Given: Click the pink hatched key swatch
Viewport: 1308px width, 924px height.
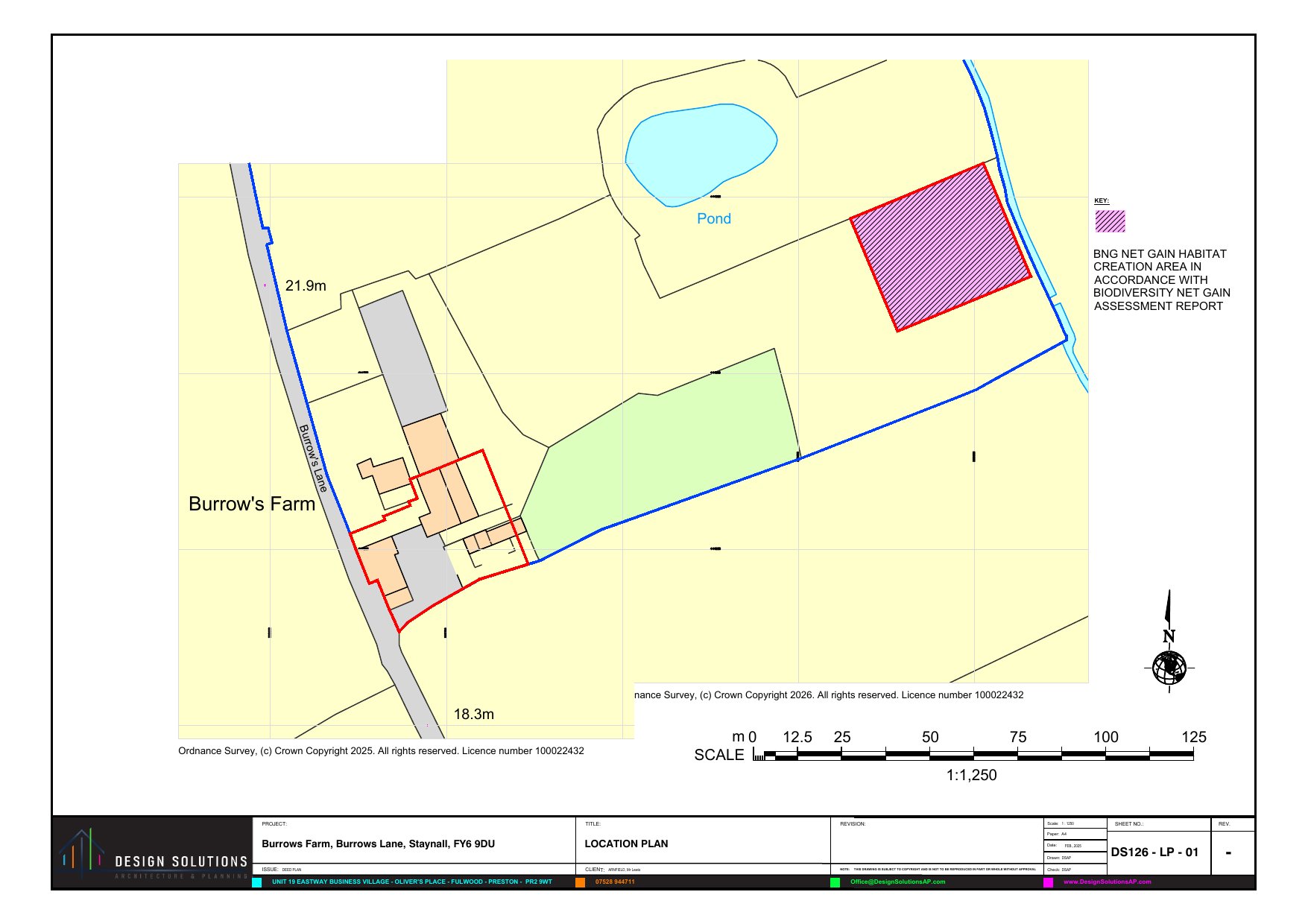Looking at the screenshot, I should [x=1110, y=221].
